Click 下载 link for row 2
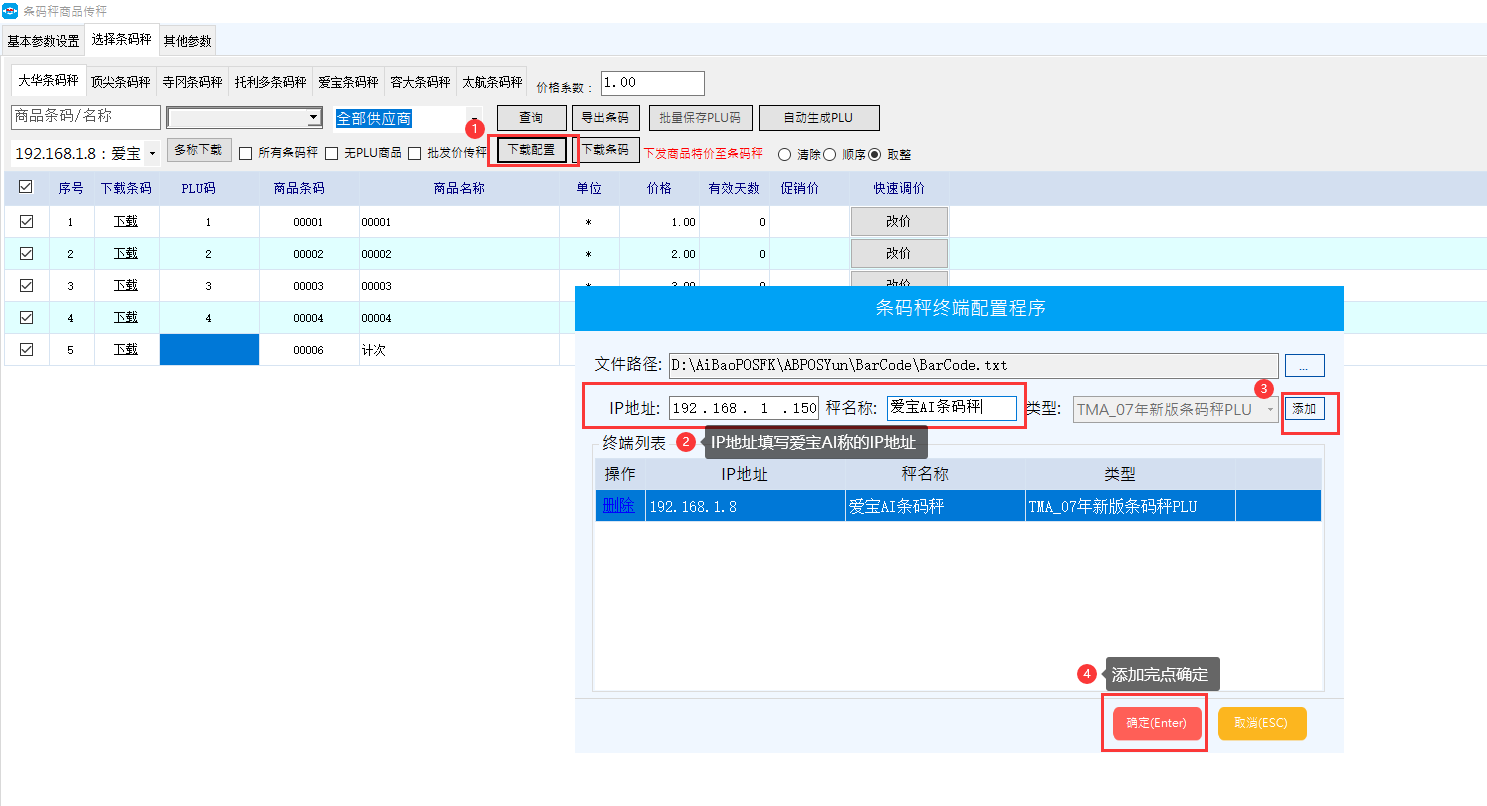 point(126,253)
